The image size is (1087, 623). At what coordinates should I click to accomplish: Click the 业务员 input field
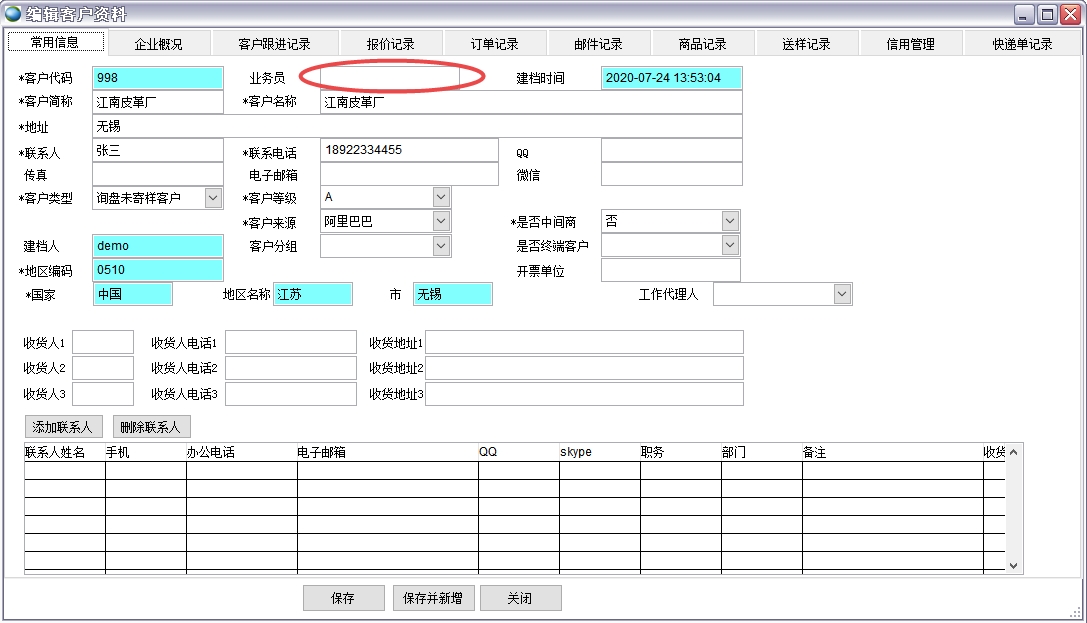pos(389,78)
